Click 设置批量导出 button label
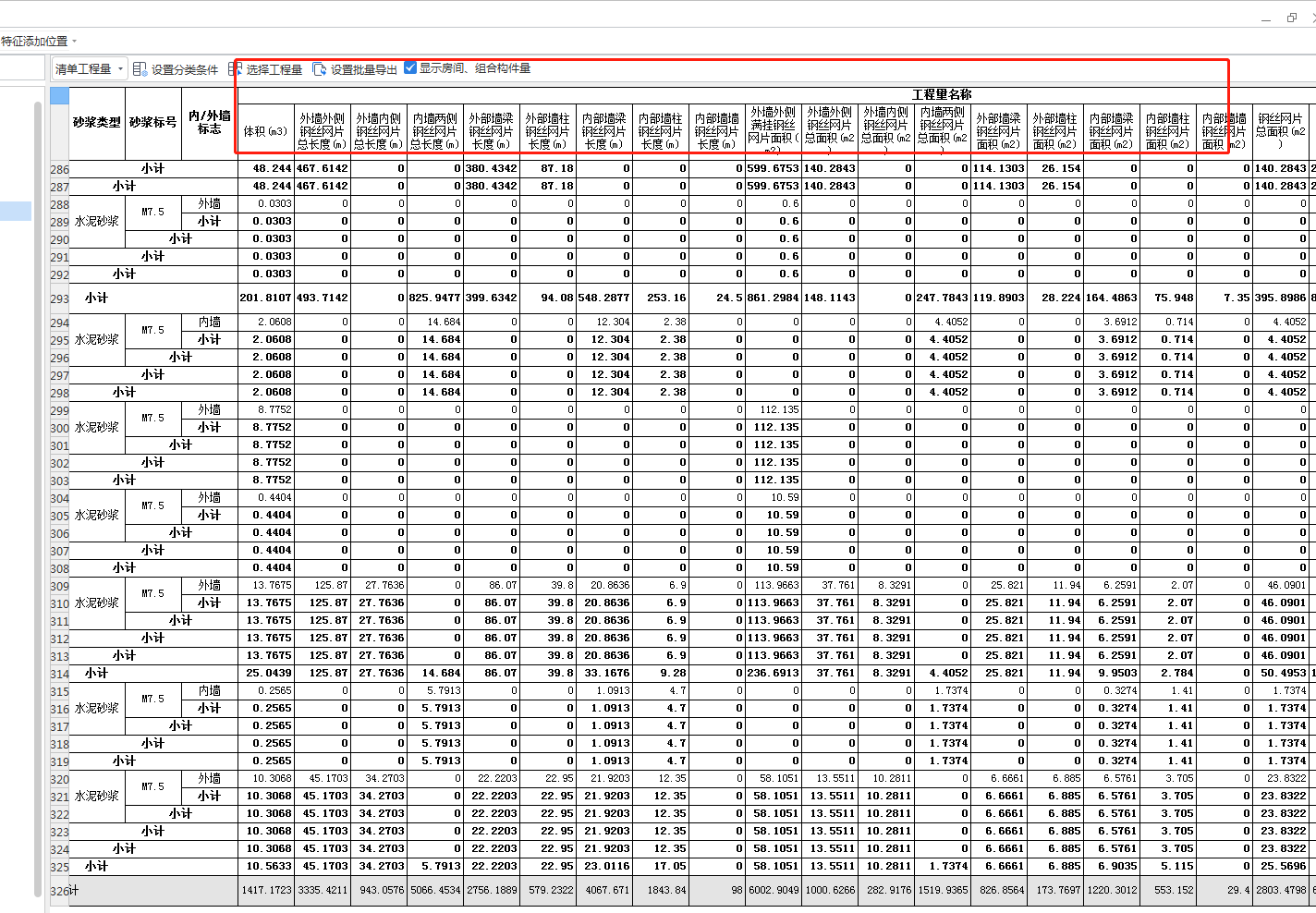This screenshot has width=1316, height=913. click(364, 69)
